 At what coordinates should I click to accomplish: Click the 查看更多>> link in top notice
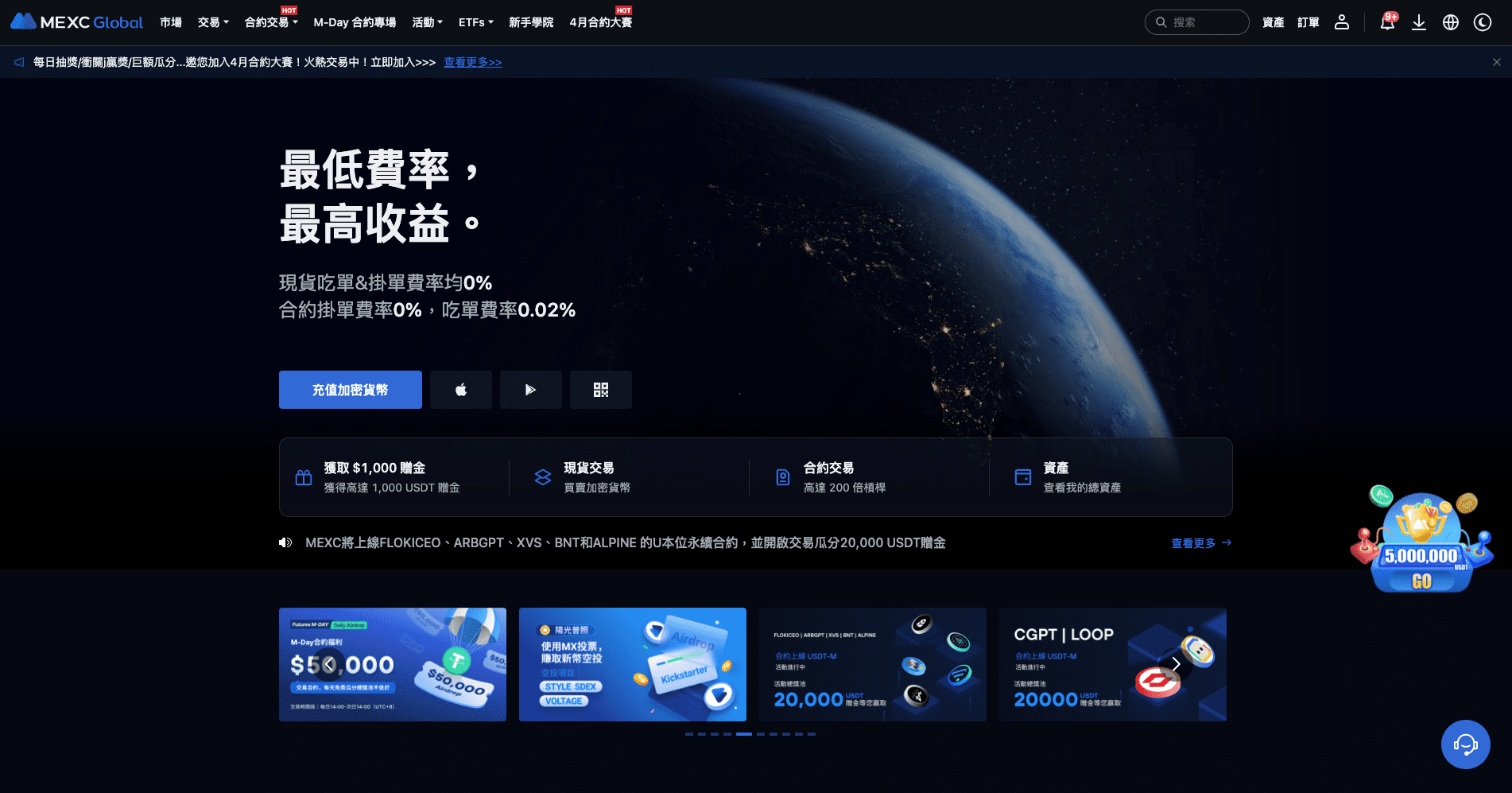coord(473,62)
